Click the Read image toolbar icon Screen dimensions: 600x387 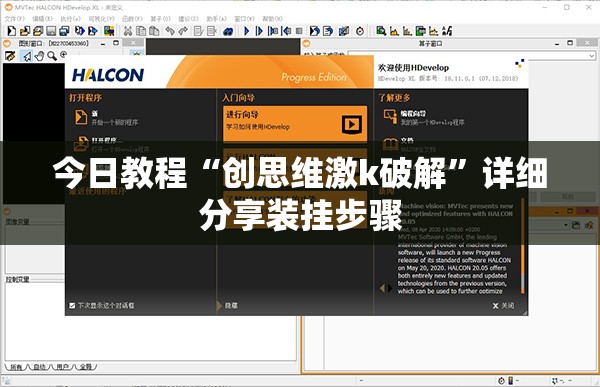tap(109, 31)
